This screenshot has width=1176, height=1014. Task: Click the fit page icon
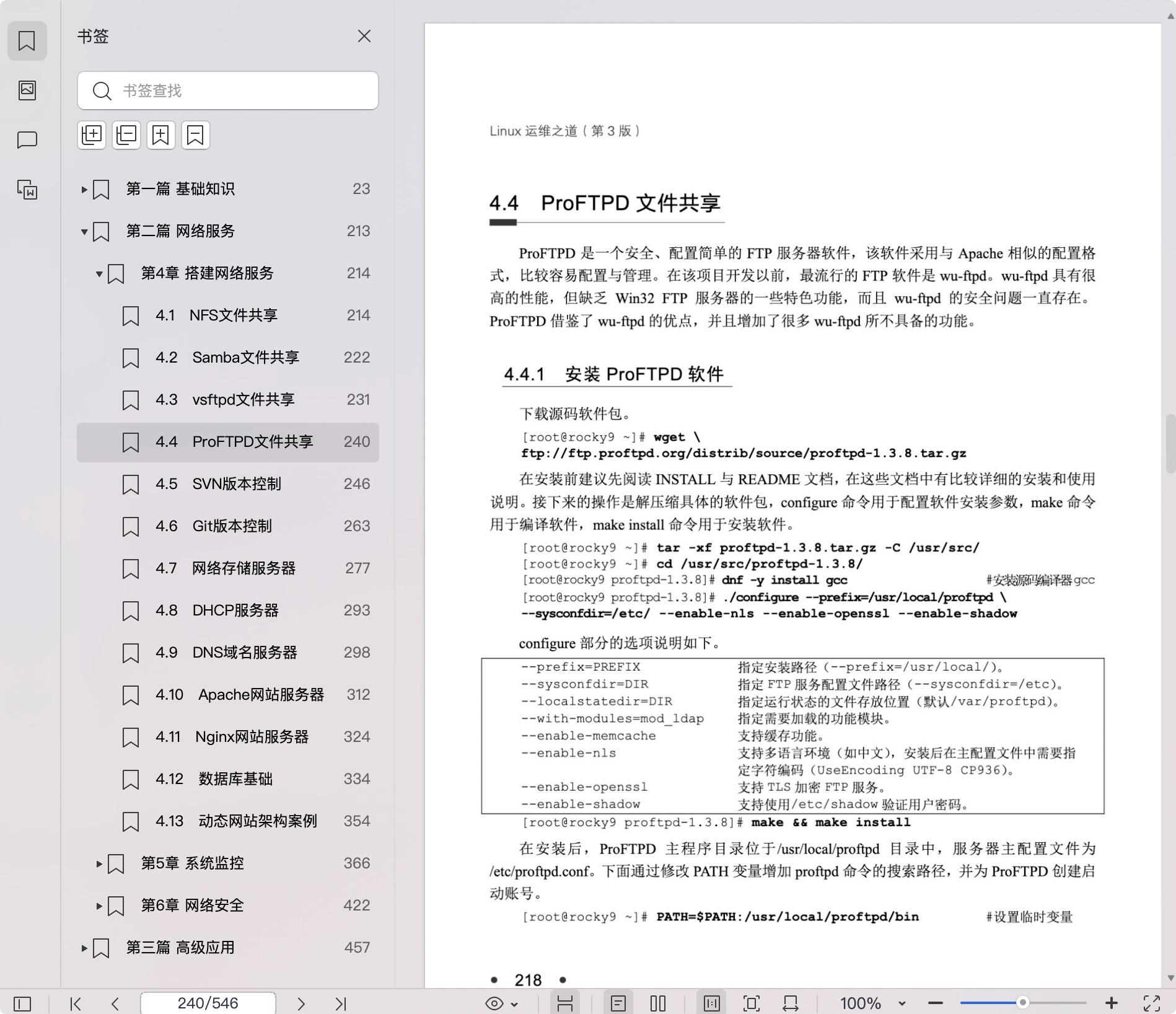[x=751, y=1003]
